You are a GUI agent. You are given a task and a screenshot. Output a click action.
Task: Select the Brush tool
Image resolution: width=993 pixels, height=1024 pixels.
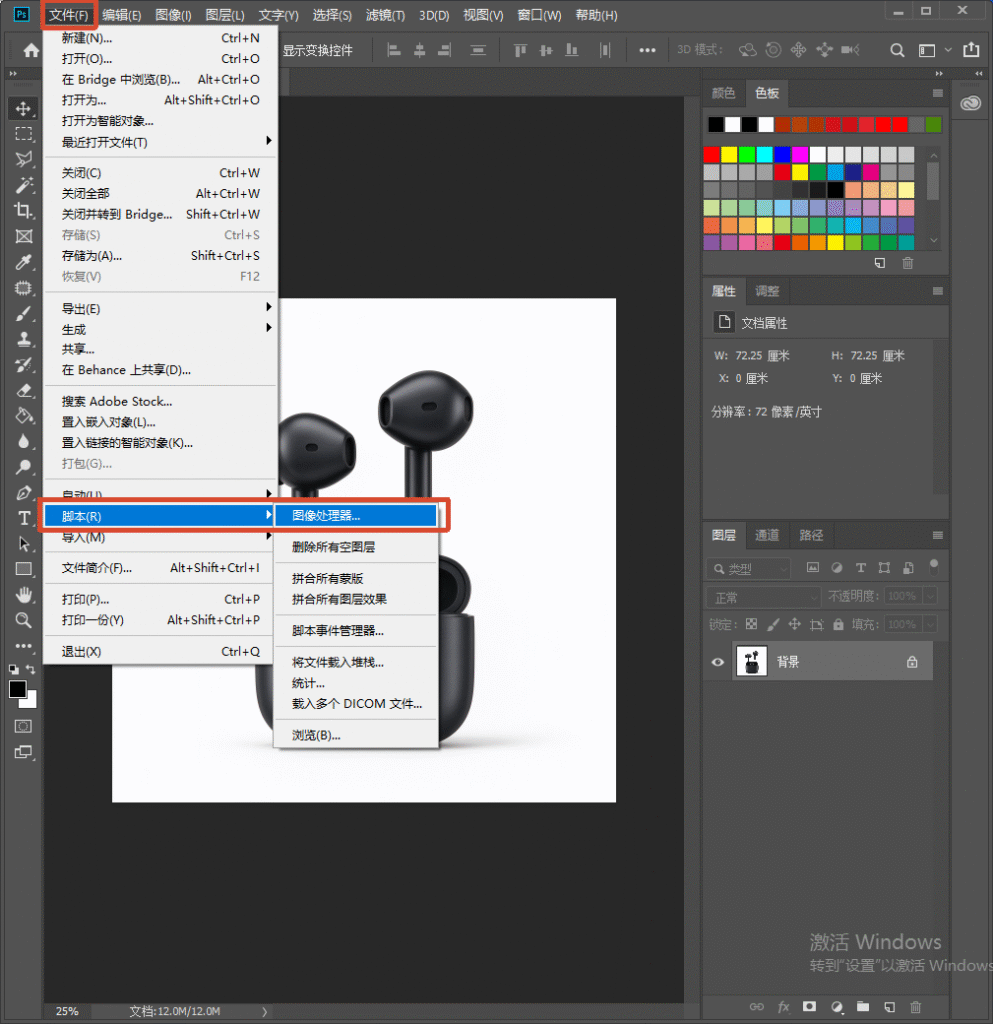(24, 313)
